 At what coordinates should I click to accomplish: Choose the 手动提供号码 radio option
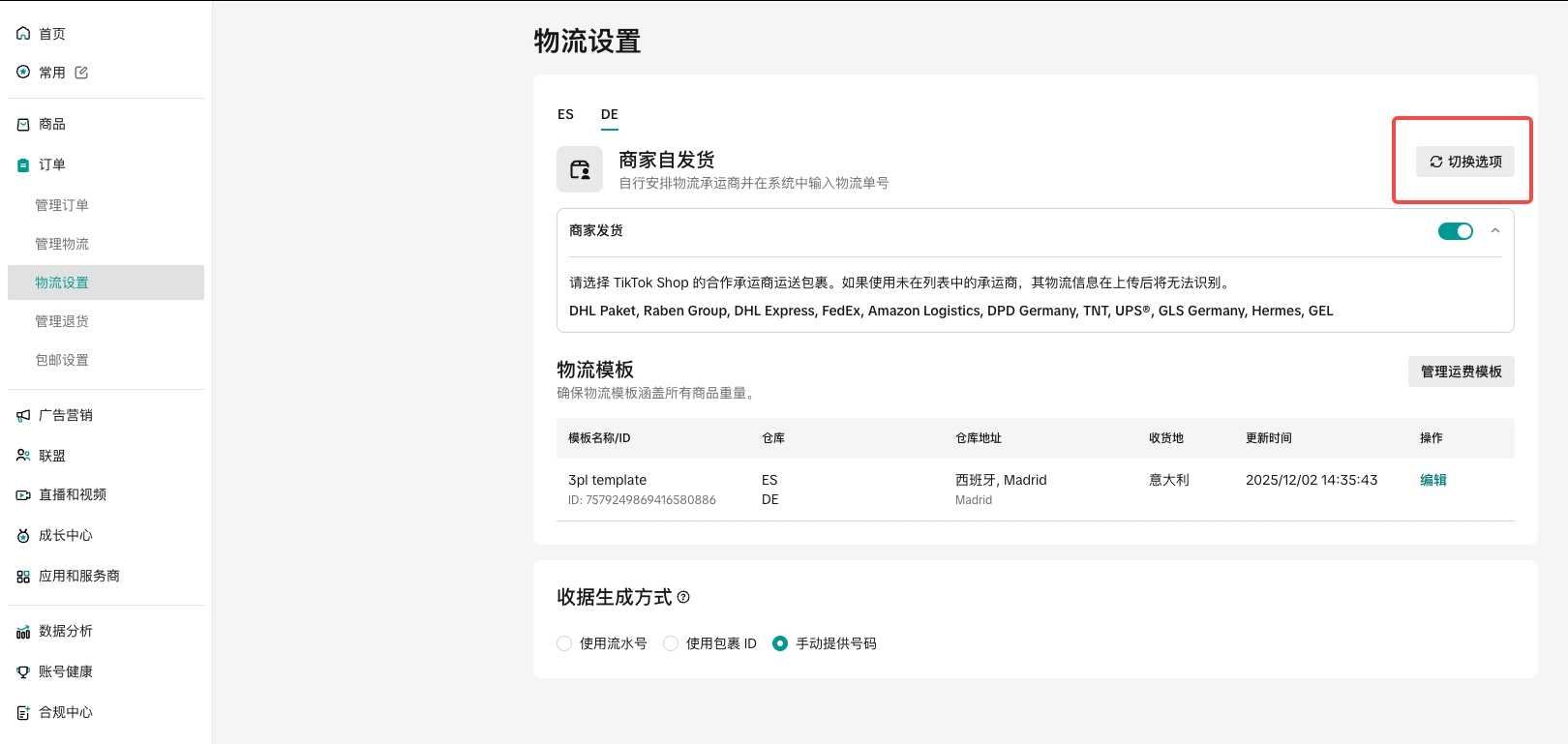click(780, 643)
